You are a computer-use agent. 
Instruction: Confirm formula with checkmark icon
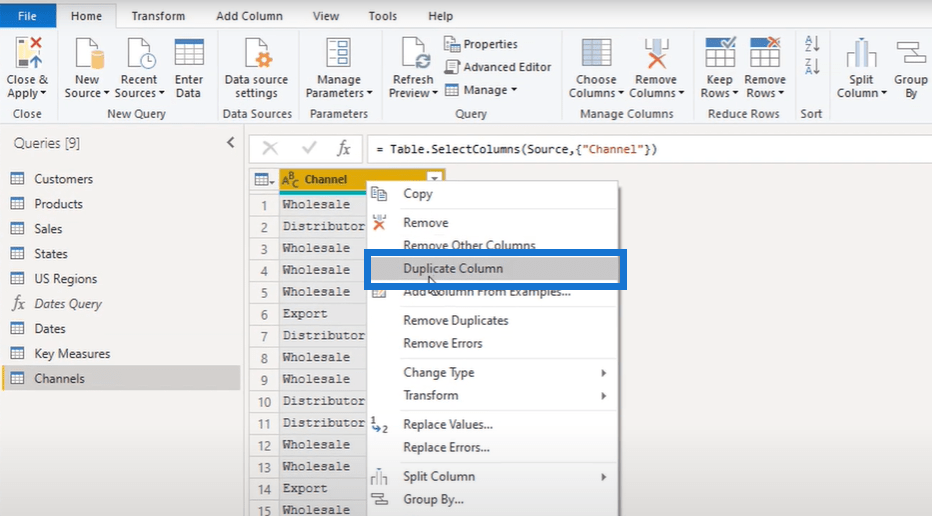(x=309, y=148)
